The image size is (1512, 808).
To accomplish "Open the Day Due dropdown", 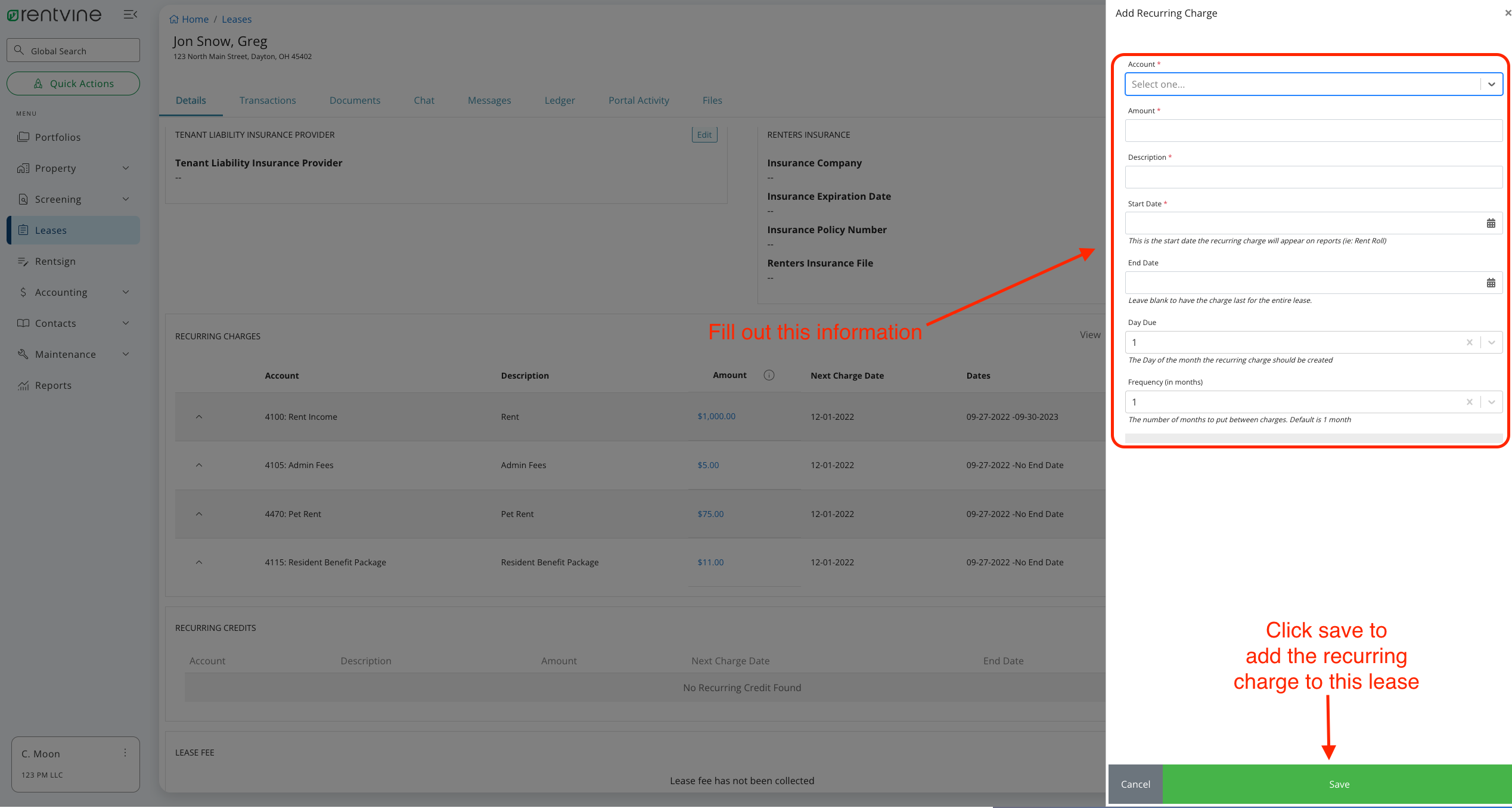I will [x=1492, y=342].
